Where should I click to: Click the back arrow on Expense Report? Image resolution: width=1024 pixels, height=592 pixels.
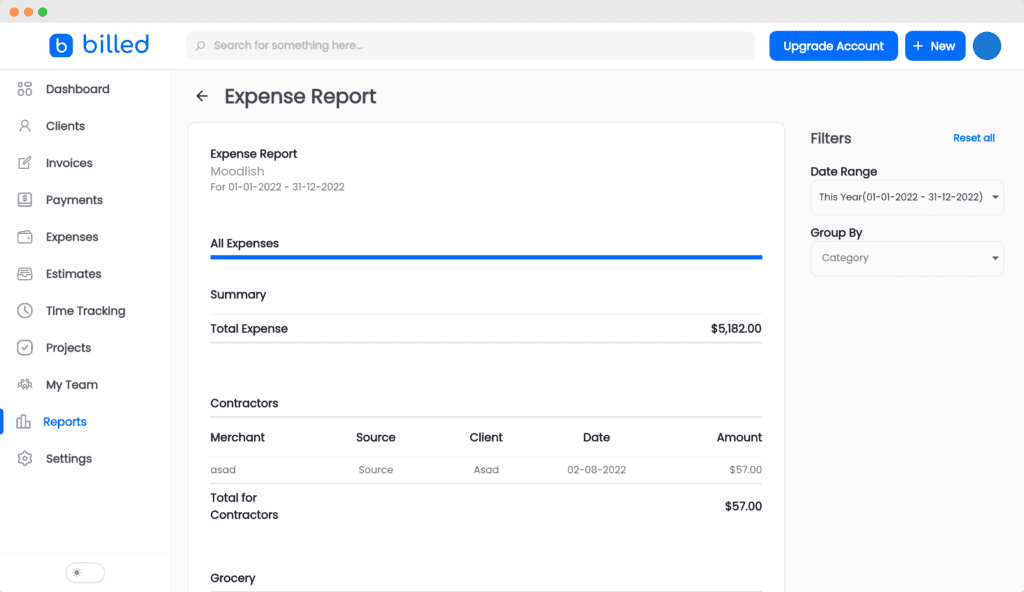pos(201,95)
